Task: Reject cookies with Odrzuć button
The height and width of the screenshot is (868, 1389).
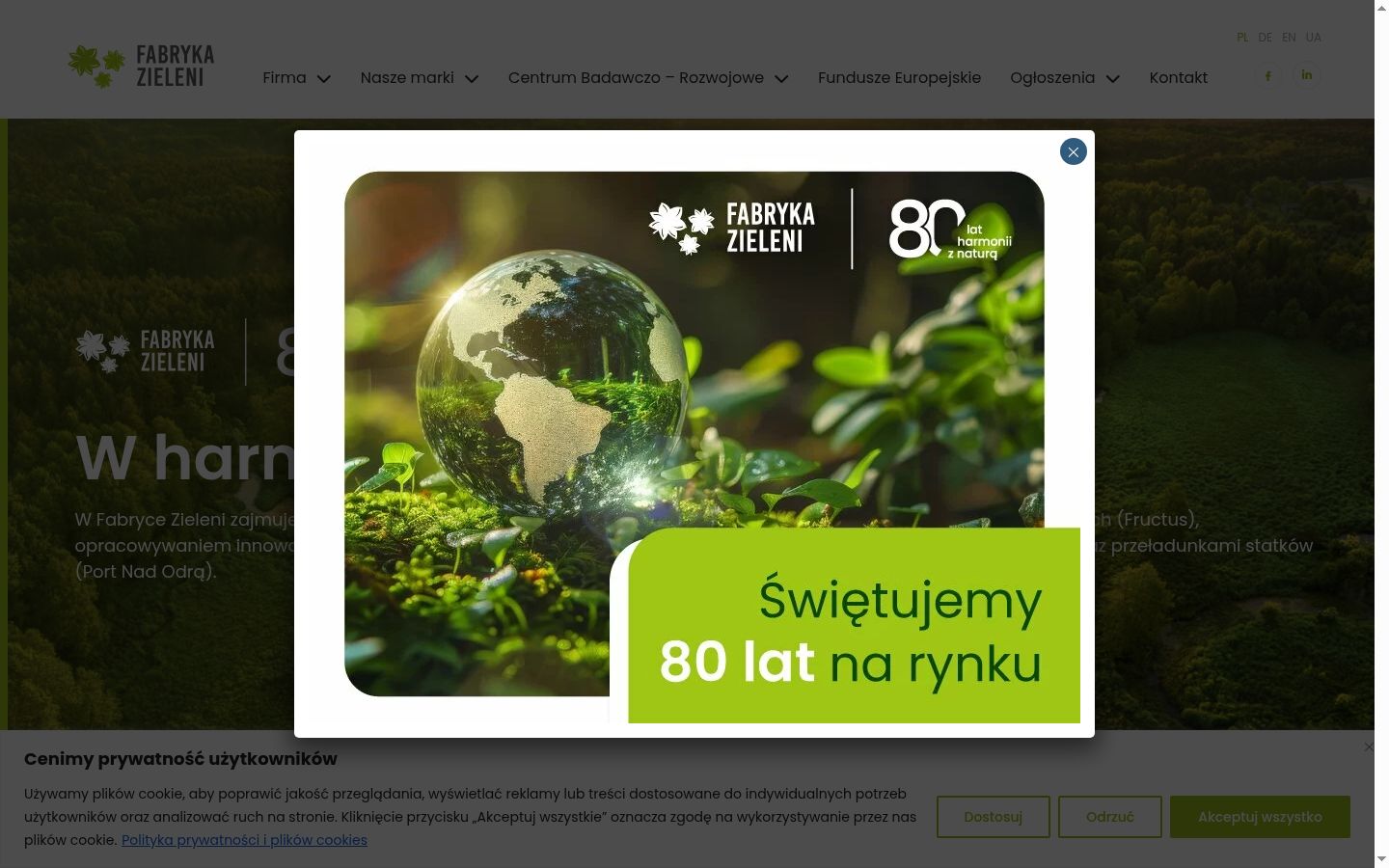Action: coord(1110,817)
